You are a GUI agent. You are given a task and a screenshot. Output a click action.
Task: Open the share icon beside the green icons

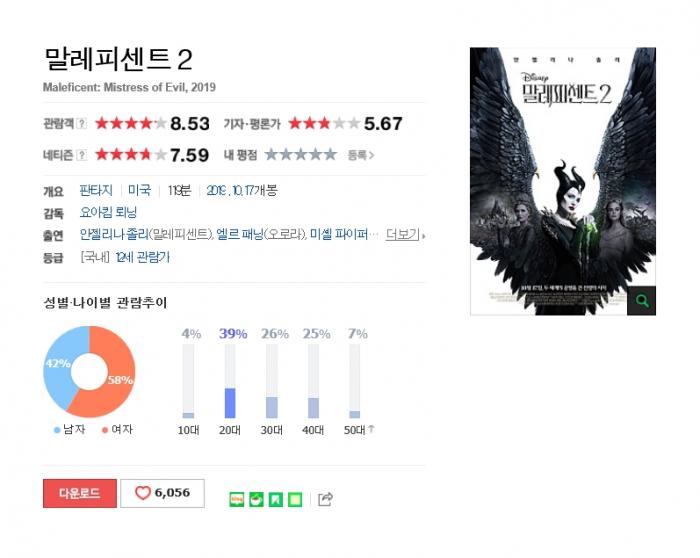tap(325, 499)
